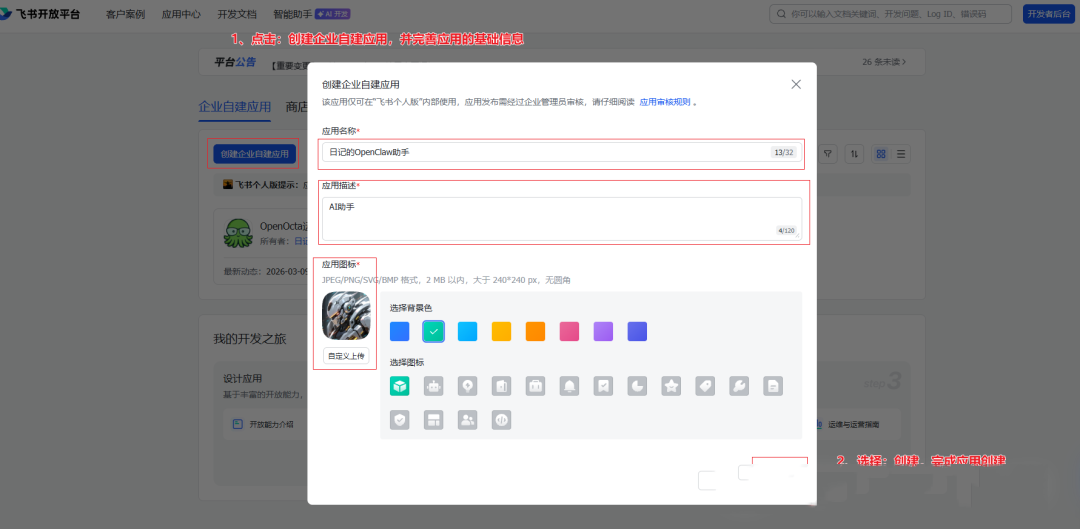The image size is (1080, 529).
Task: Choose the pink background color
Action: 570,331
